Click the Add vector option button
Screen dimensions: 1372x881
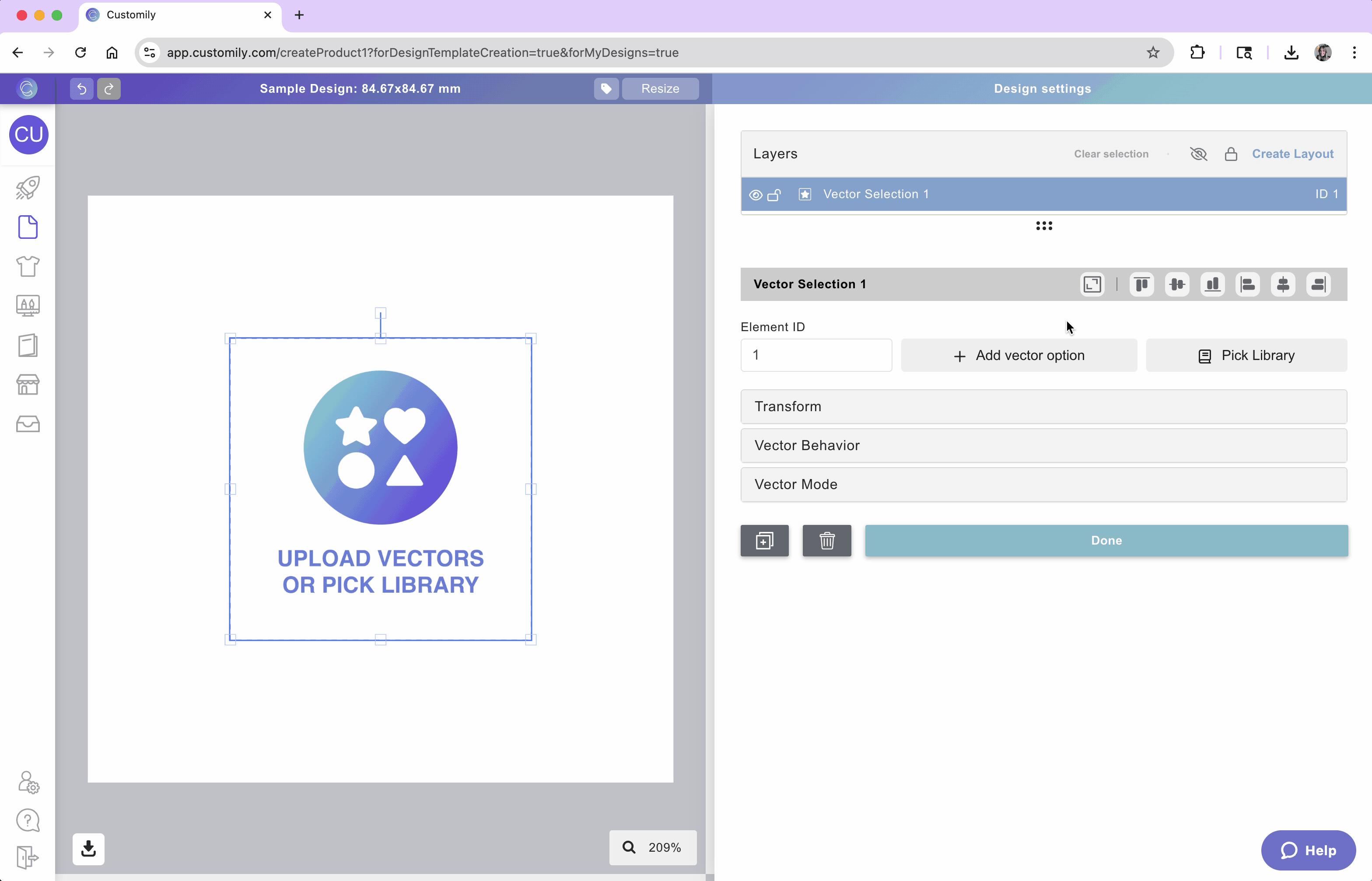(x=1018, y=355)
